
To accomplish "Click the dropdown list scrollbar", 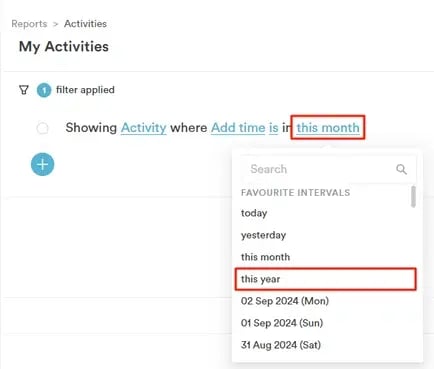I will coord(413,197).
